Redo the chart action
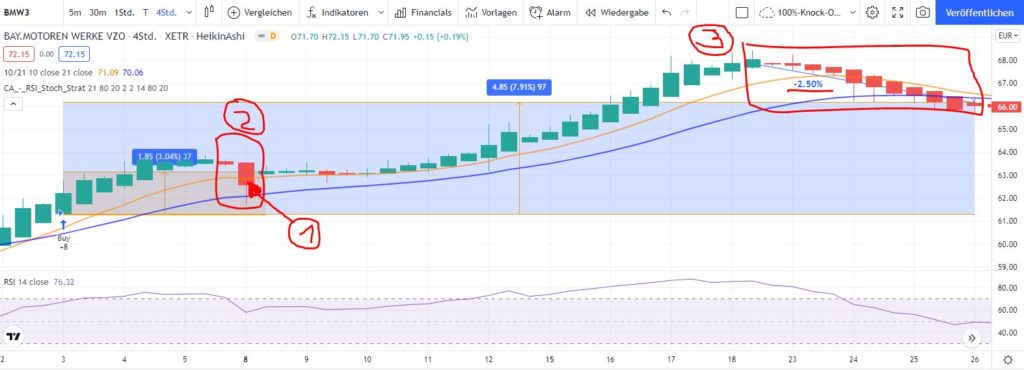 (x=684, y=12)
